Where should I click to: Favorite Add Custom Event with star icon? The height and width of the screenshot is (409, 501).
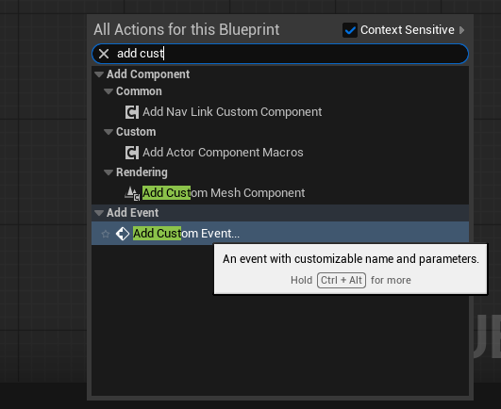click(x=105, y=234)
